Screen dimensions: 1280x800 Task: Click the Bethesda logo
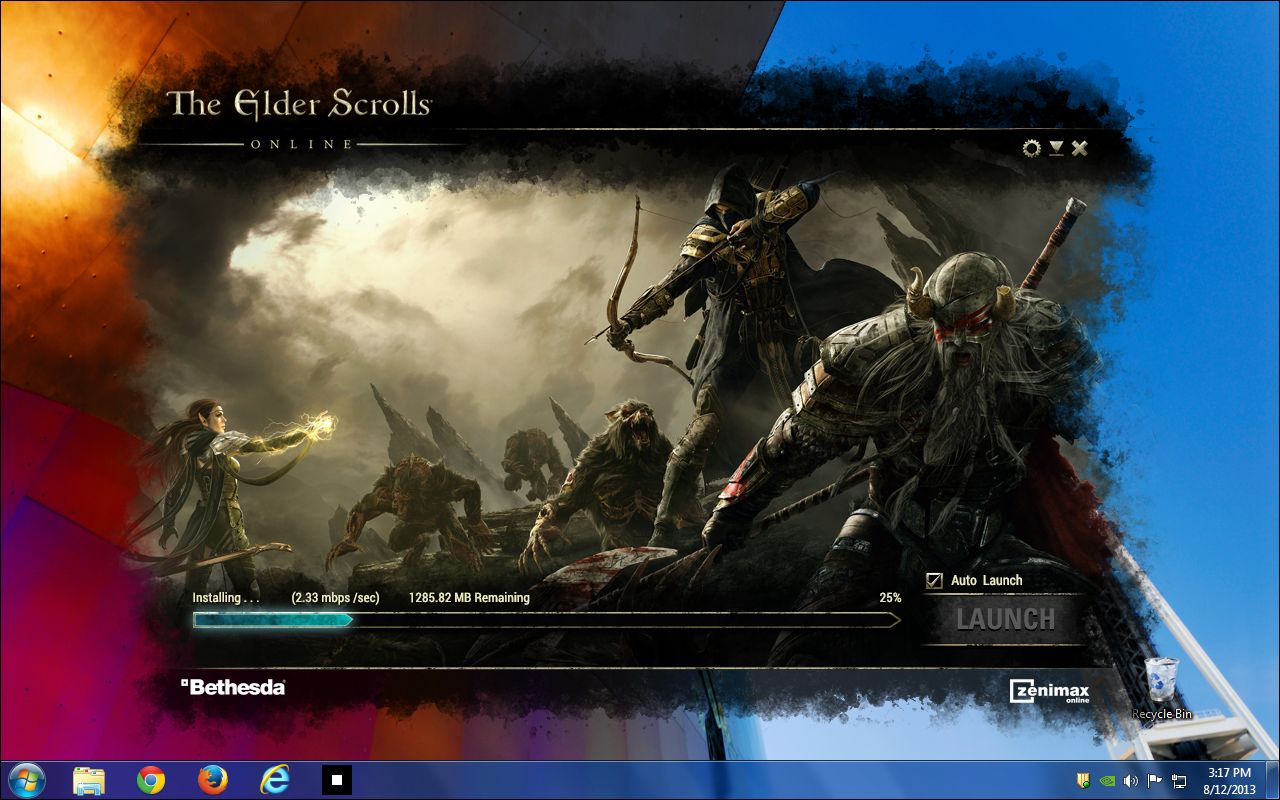coord(233,687)
